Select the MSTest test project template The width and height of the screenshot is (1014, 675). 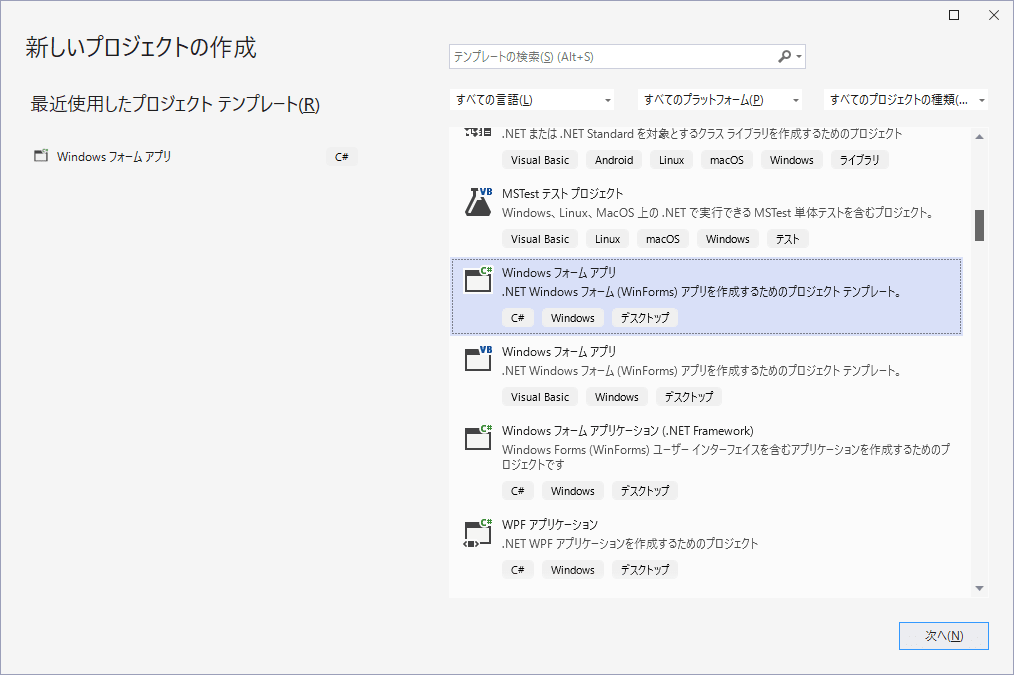point(706,217)
